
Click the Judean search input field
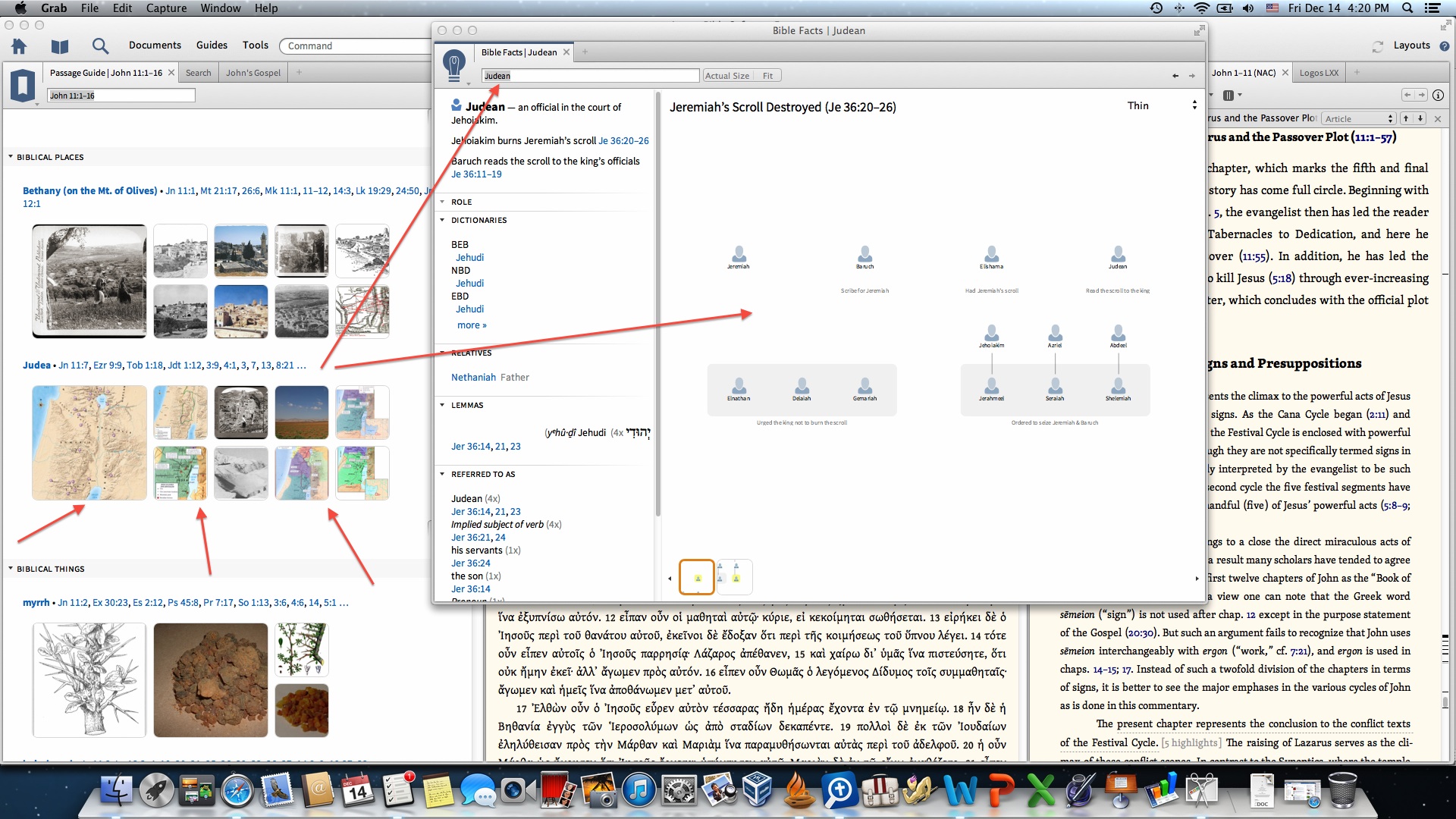[x=591, y=76]
